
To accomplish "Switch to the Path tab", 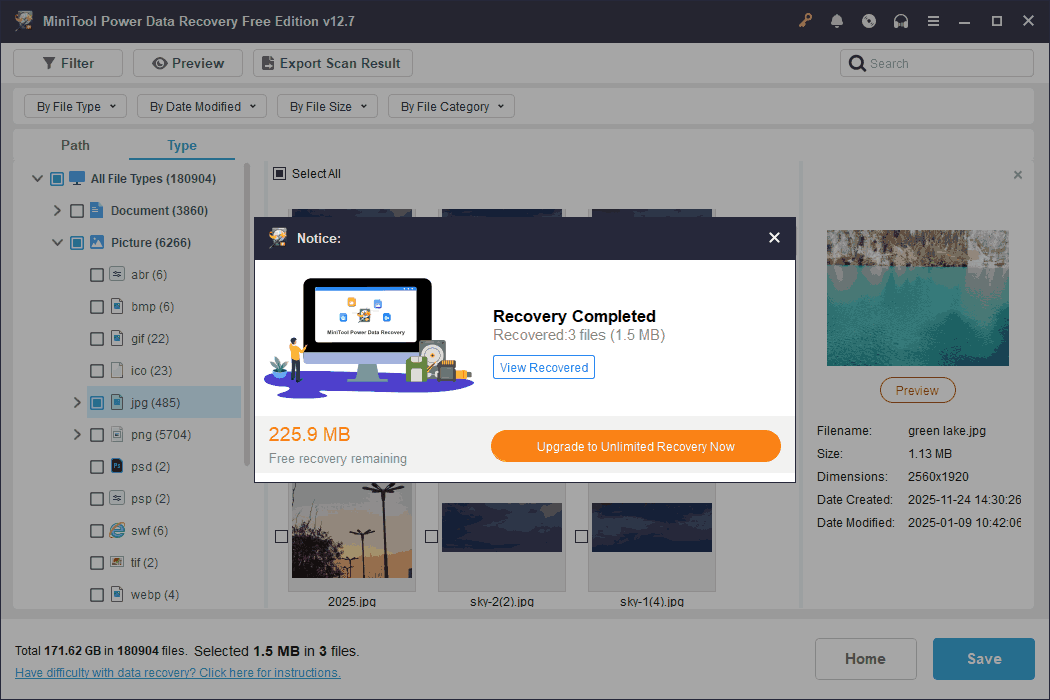I will [75, 146].
